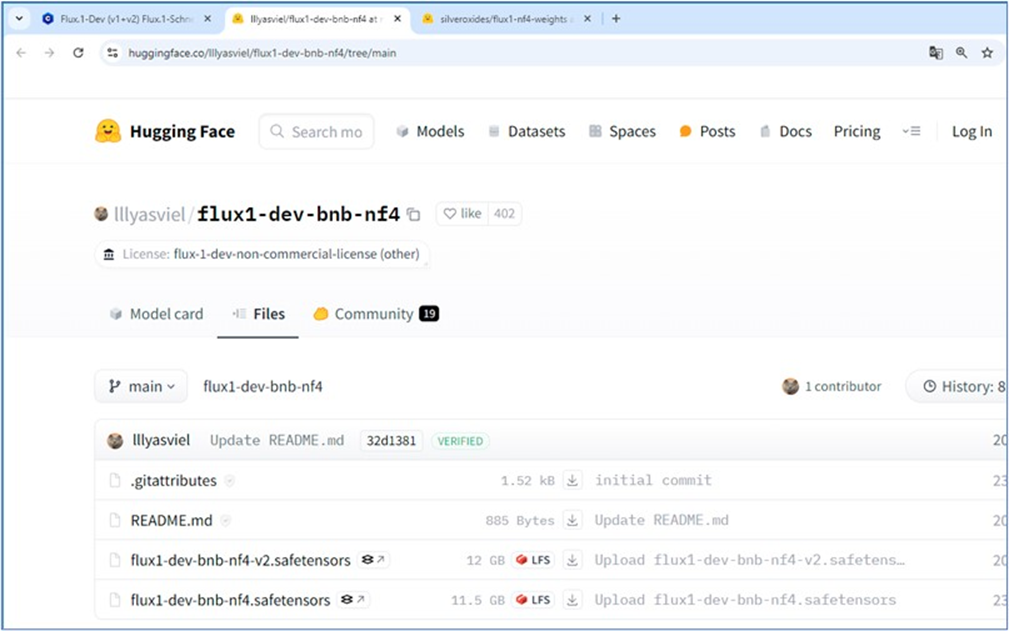Open the Models navigation link
Image resolution: width=1009 pixels, height=631 pixels.
tap(430, 131)
